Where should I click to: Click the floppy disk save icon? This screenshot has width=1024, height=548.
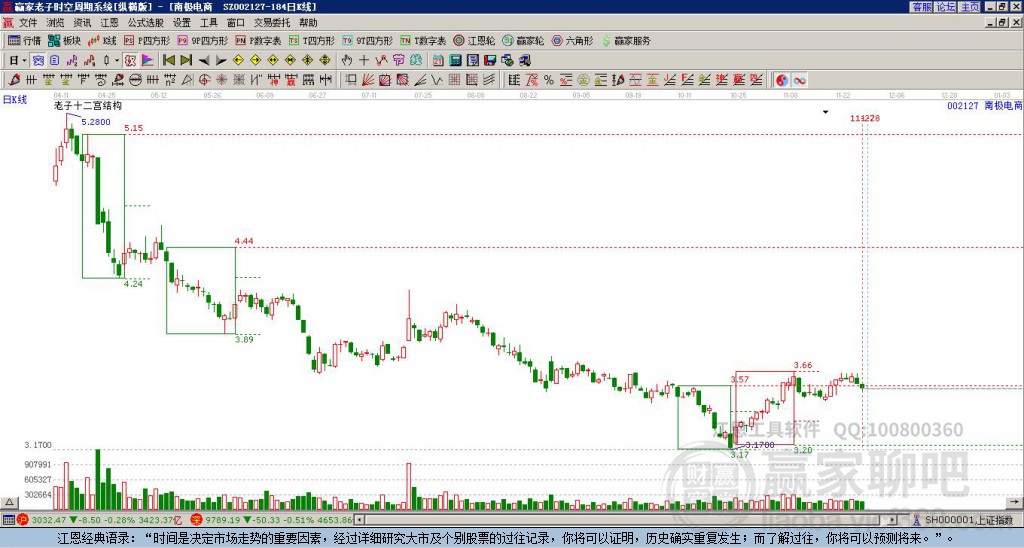[490, 61]
